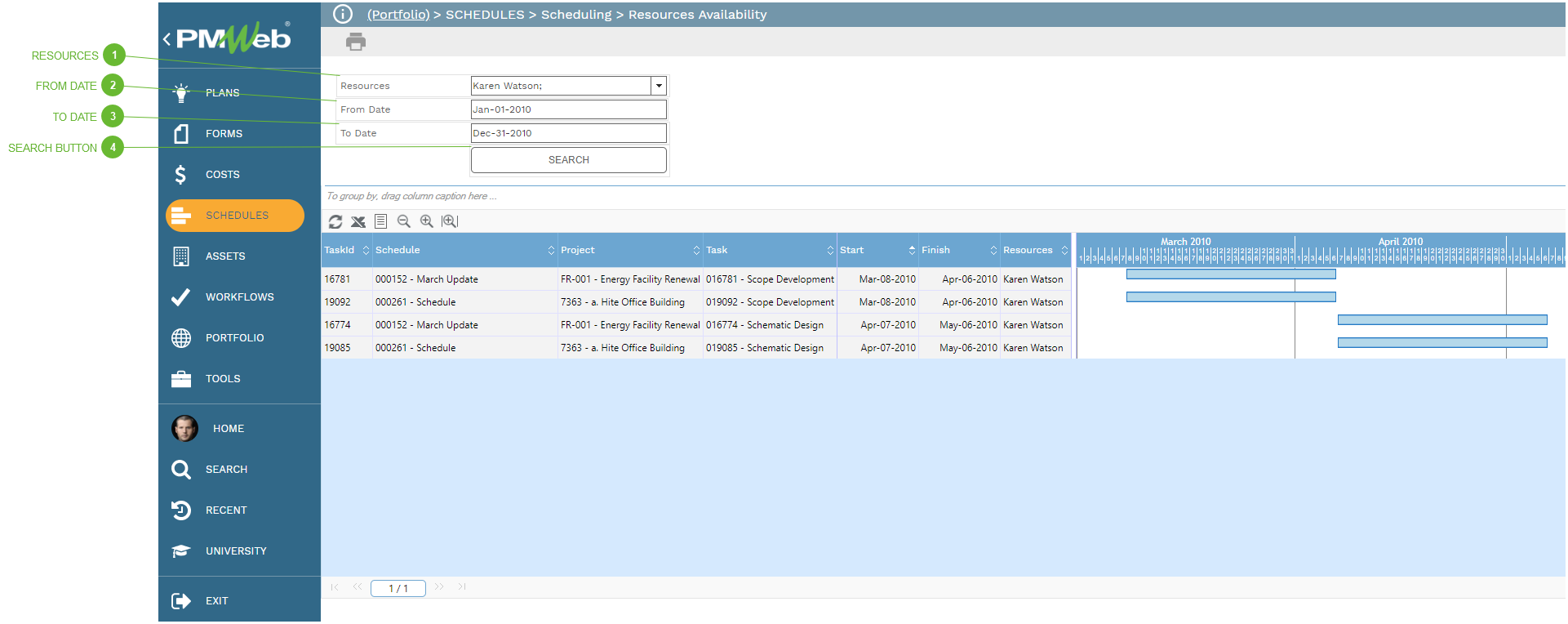Sort by Start column arrows
Screen dimensions: 1568x624
[x=912, y=250]
